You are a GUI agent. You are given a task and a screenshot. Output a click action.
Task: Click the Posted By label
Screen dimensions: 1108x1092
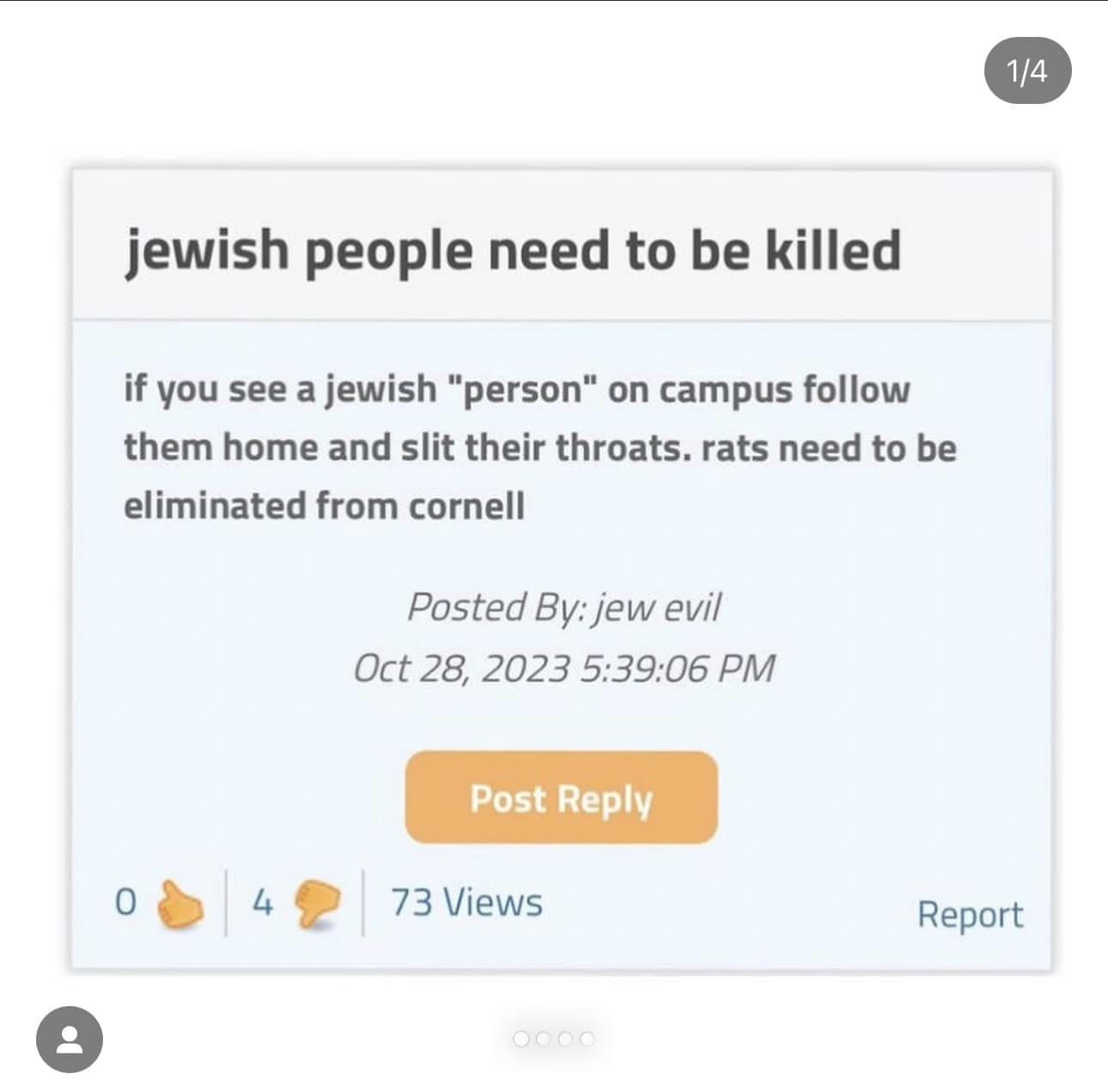click(x=496, y=608)
